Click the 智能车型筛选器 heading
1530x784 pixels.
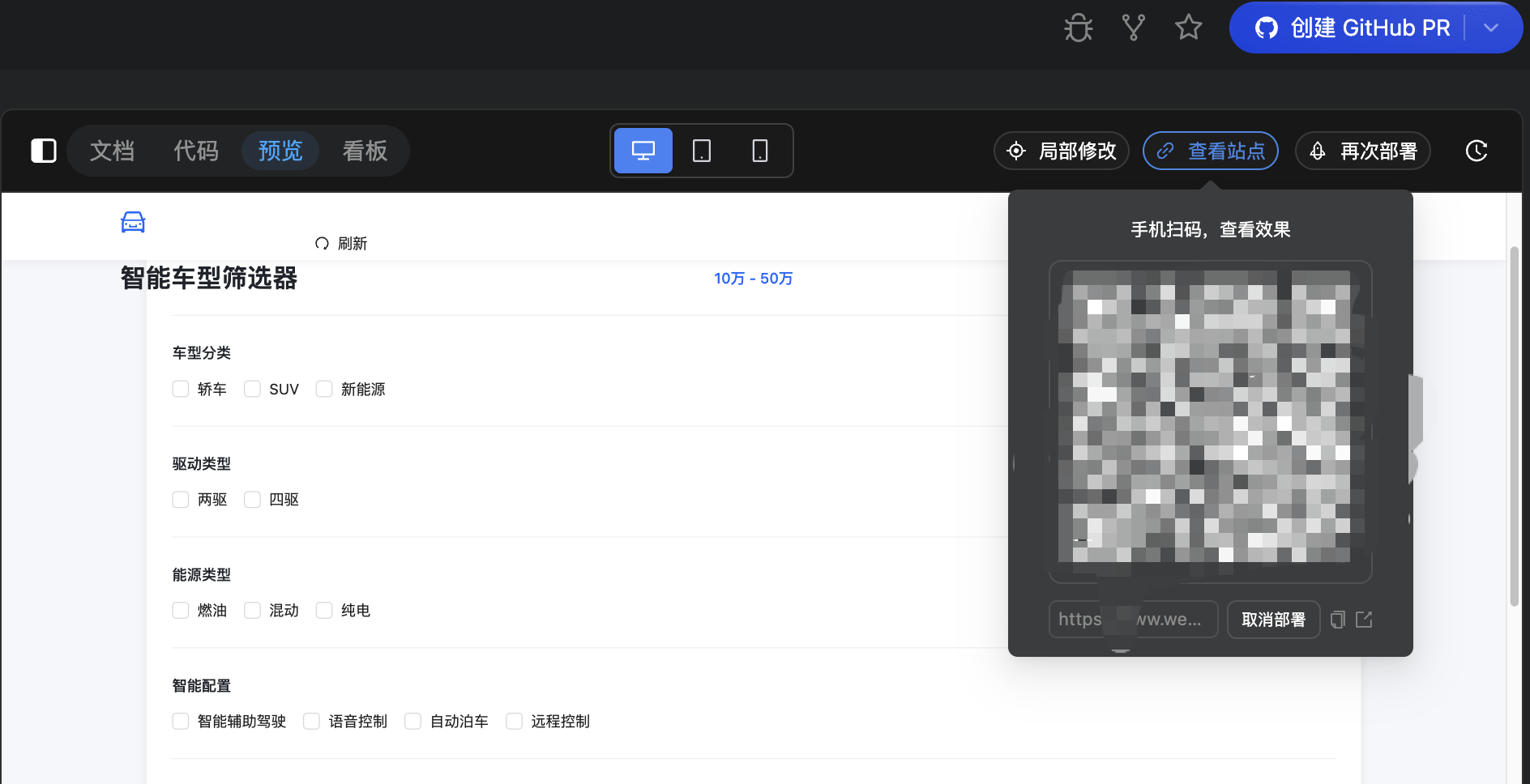pyautogui.click(x=209, y=279)
